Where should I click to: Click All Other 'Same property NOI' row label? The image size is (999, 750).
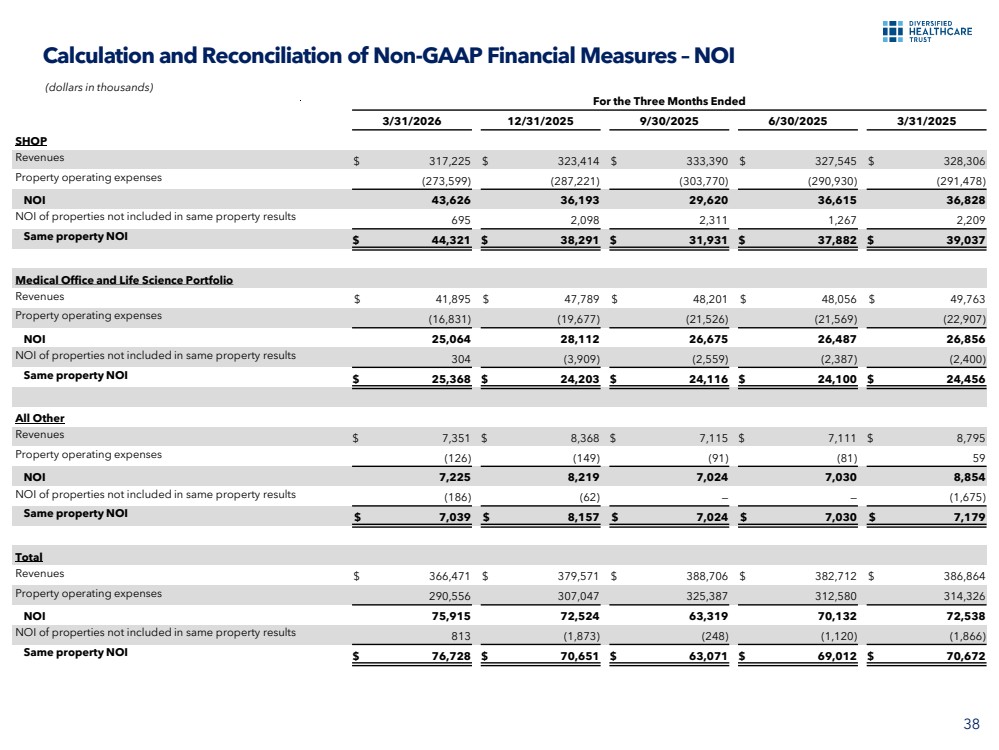[x=75, y=513]
